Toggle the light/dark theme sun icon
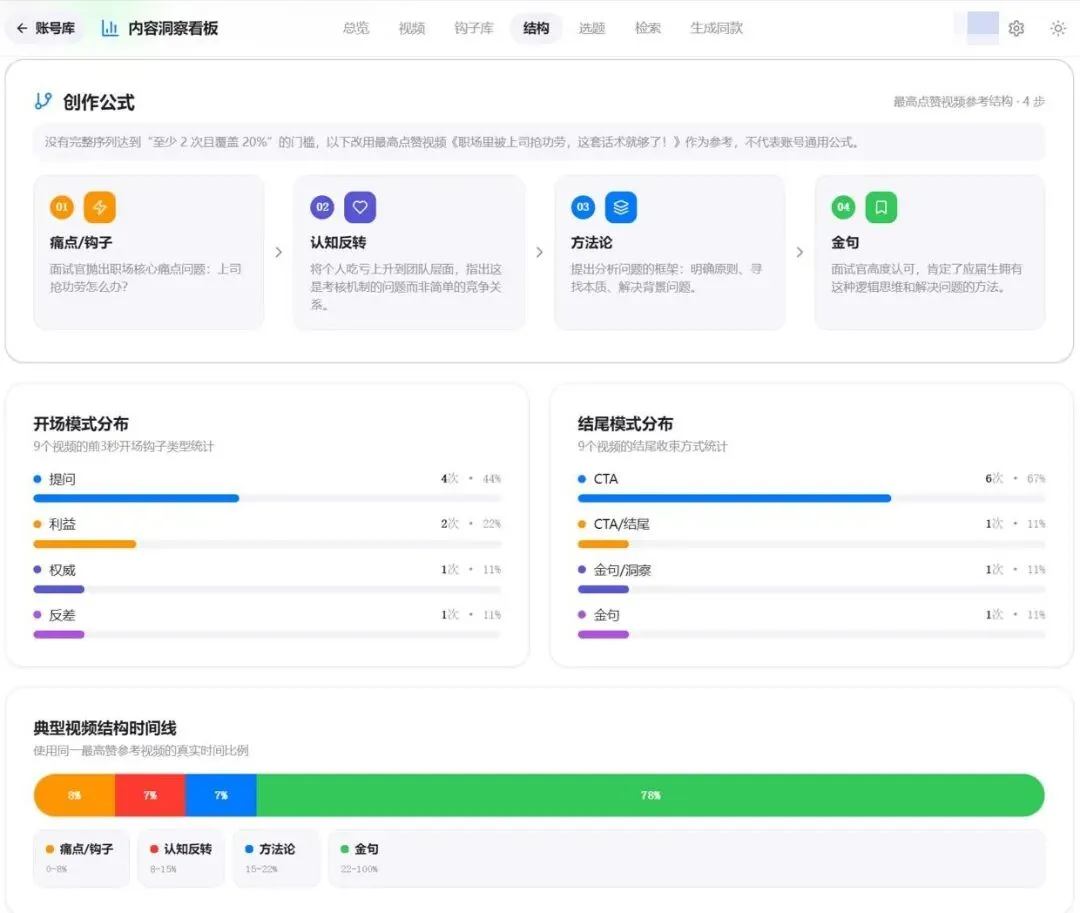Image resolution: width=1080 pixels, height=913 pixels. (1058, 28)
